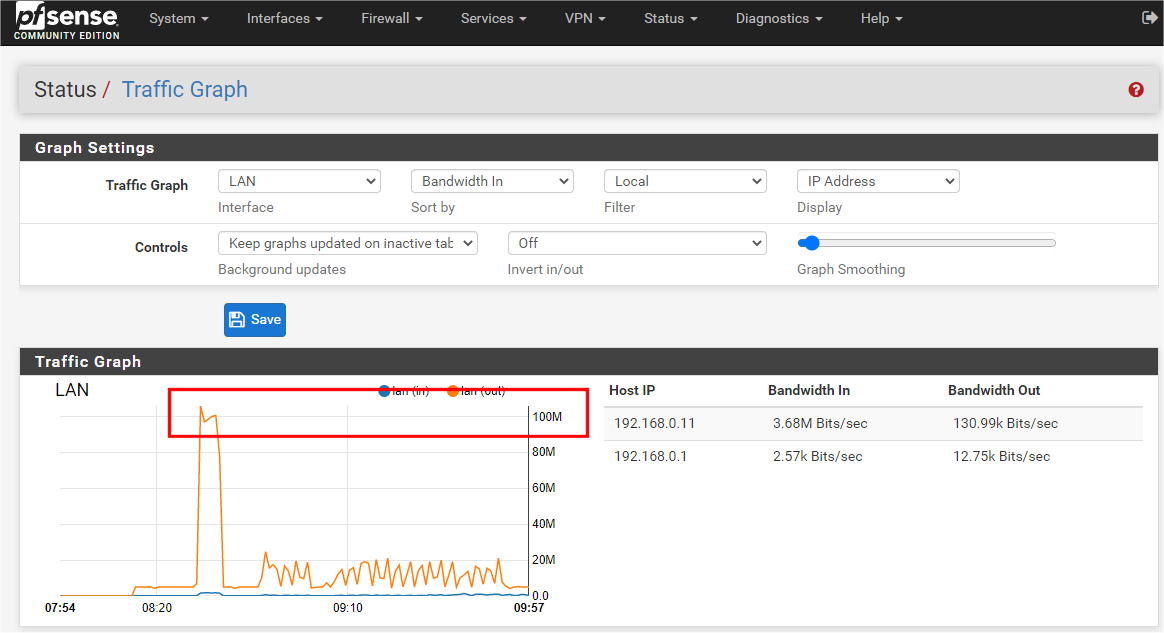Open the Background updates dropdown
This screenshot has height=633, width=1164.
tap(347, 243)
